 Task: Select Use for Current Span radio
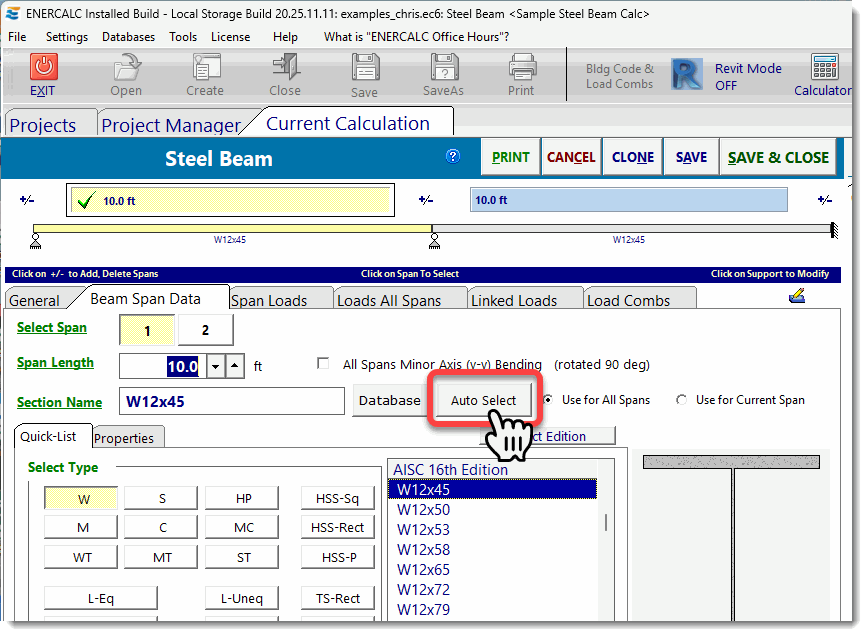coord(682,399)
